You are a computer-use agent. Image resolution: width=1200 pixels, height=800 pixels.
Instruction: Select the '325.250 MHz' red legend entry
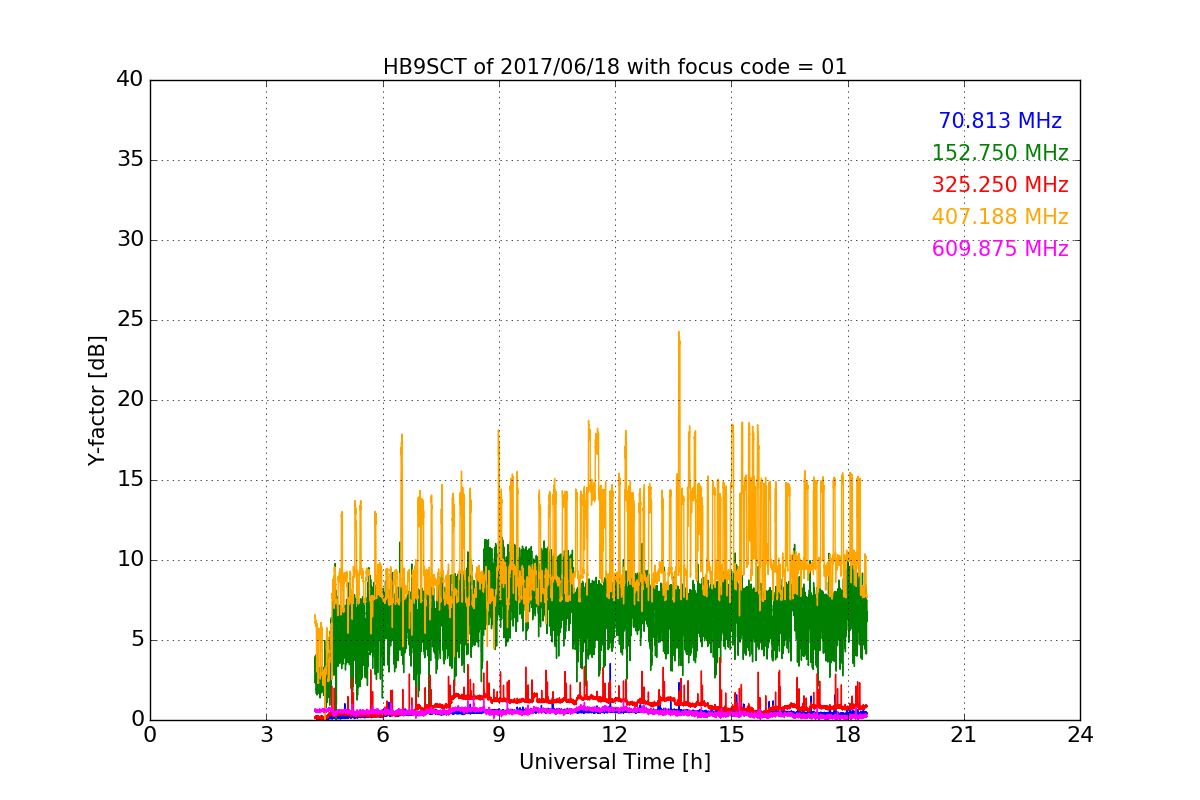pyautogui.click(x=1000, y=185)
